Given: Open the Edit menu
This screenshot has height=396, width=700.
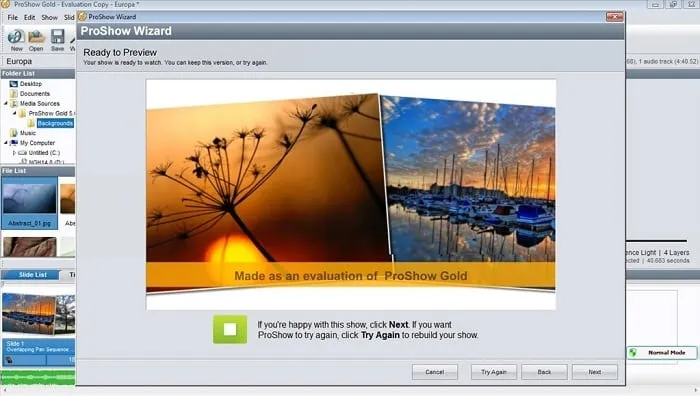Looking at the screenshot, I should 29,17.
